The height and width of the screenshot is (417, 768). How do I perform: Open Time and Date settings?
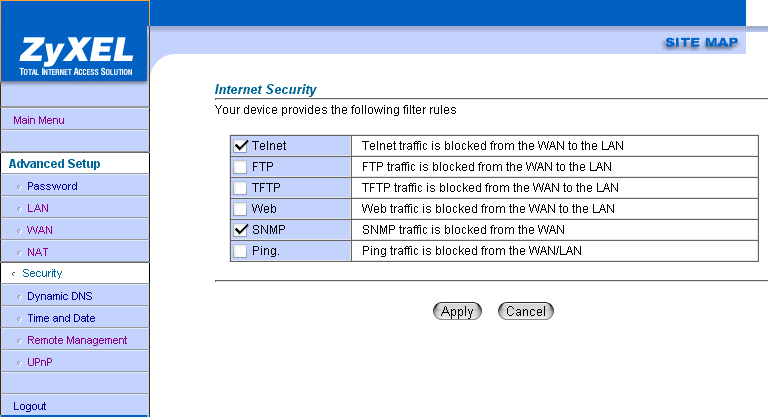[61, 318]
